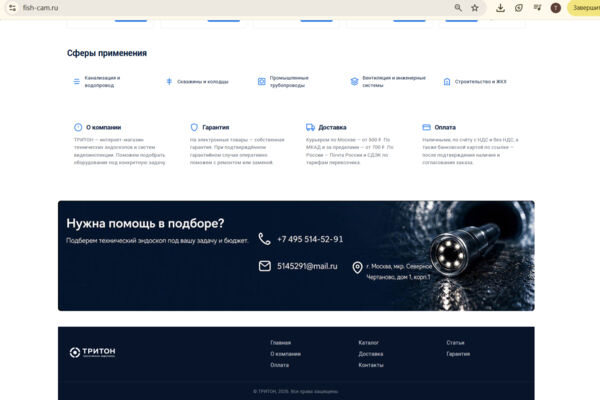Click the Гарантия heading in info blocks
This screenshot has height=400, width=600.
216,127
